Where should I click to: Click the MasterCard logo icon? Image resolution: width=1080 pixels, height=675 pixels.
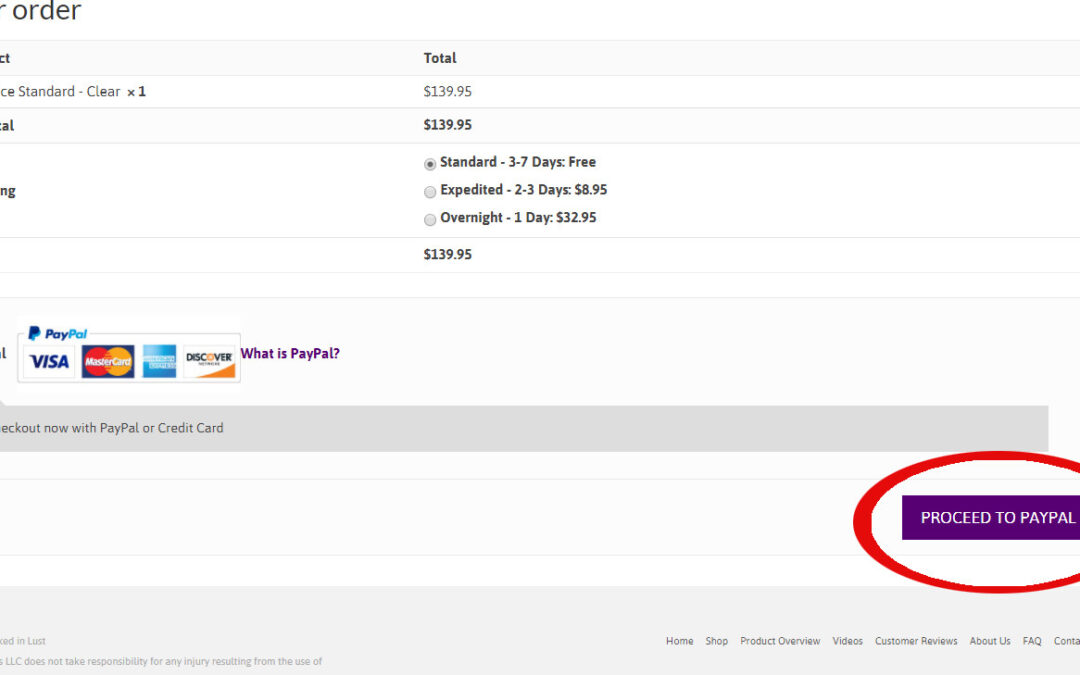(x=108, y=361)
